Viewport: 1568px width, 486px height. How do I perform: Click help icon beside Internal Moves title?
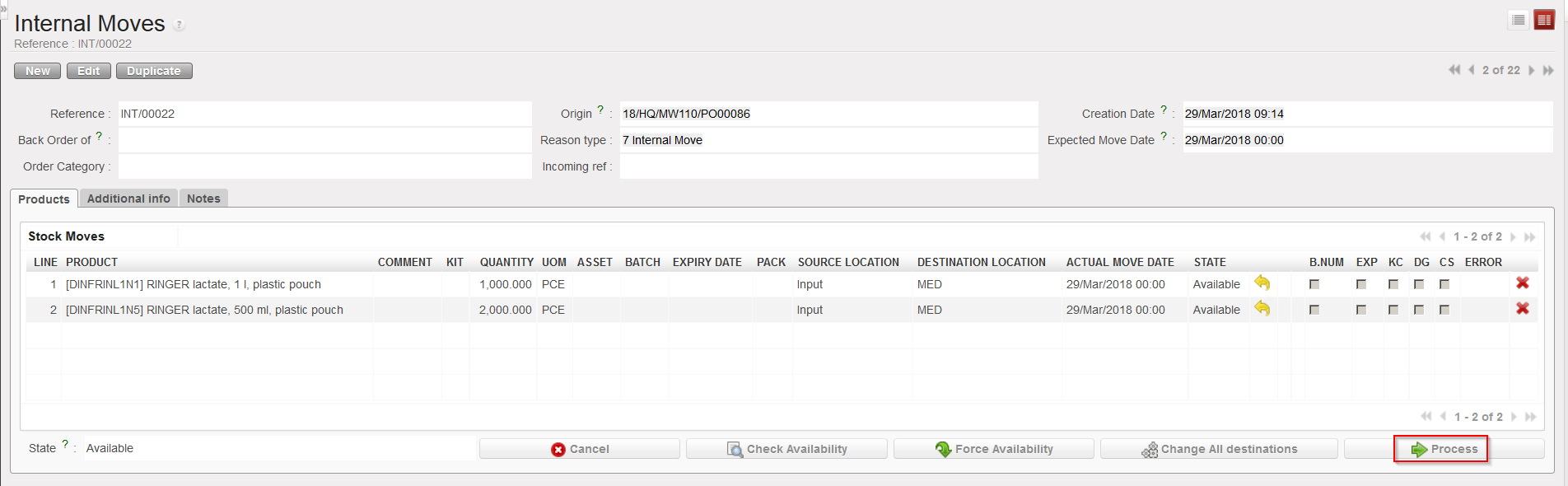pos(179,26)
